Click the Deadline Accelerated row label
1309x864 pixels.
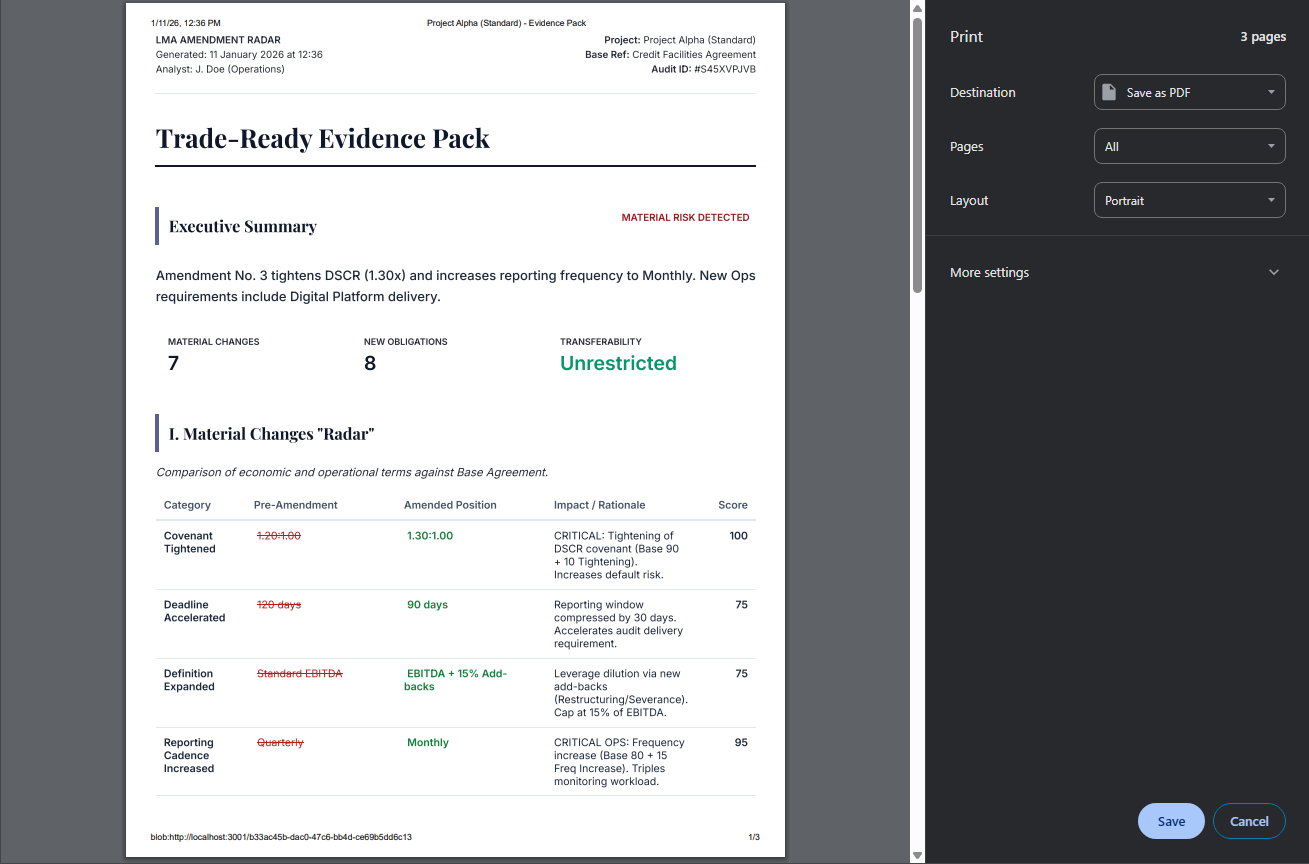195,611
